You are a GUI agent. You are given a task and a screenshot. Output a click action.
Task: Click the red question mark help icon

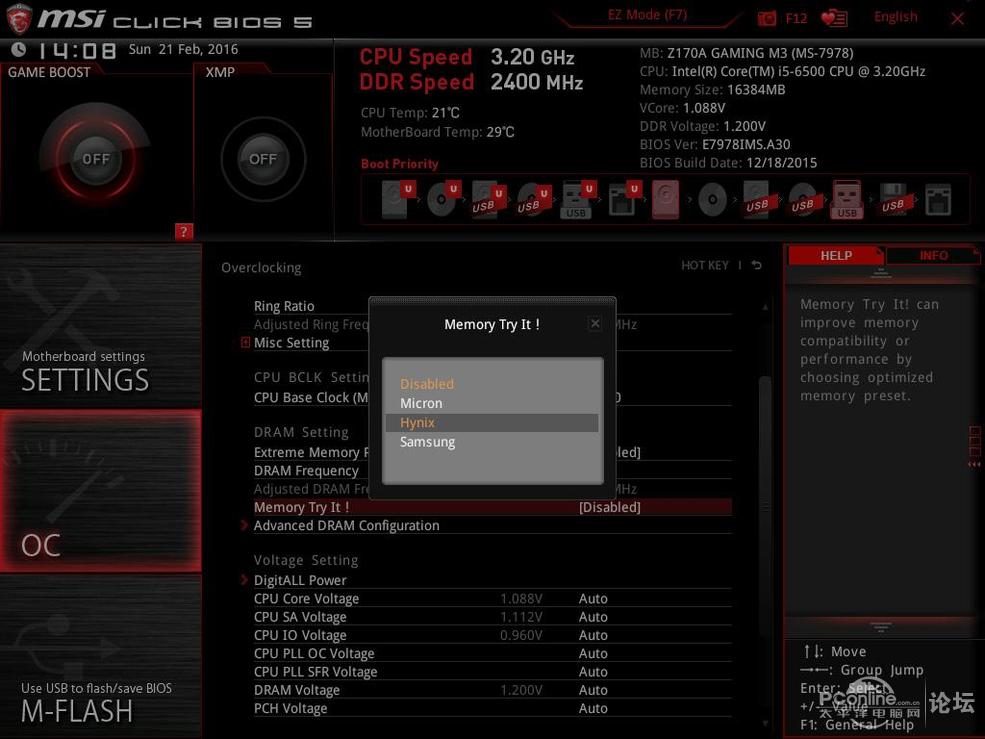point(183,231)
